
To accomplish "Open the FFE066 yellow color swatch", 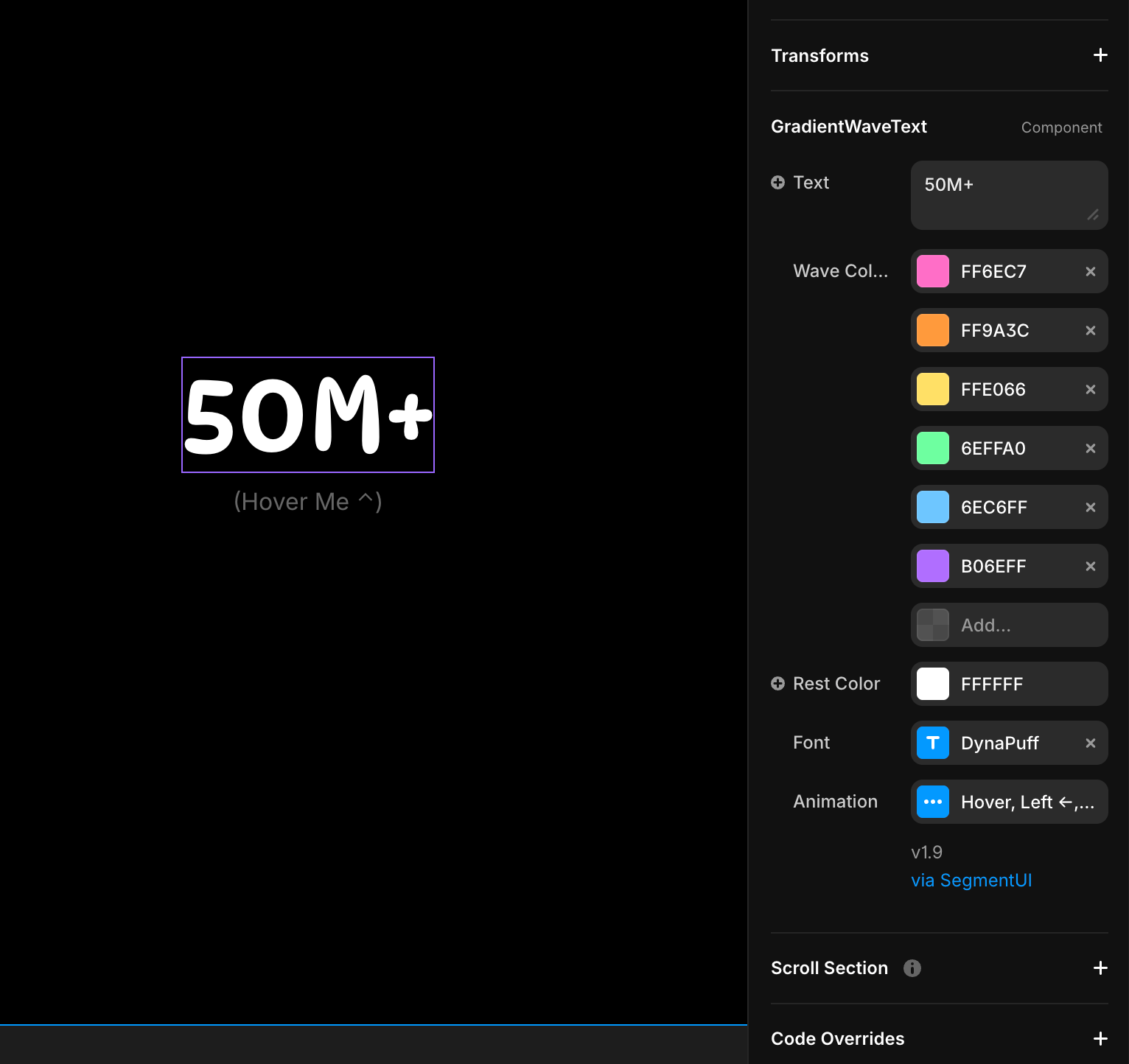I will [933, 389].
